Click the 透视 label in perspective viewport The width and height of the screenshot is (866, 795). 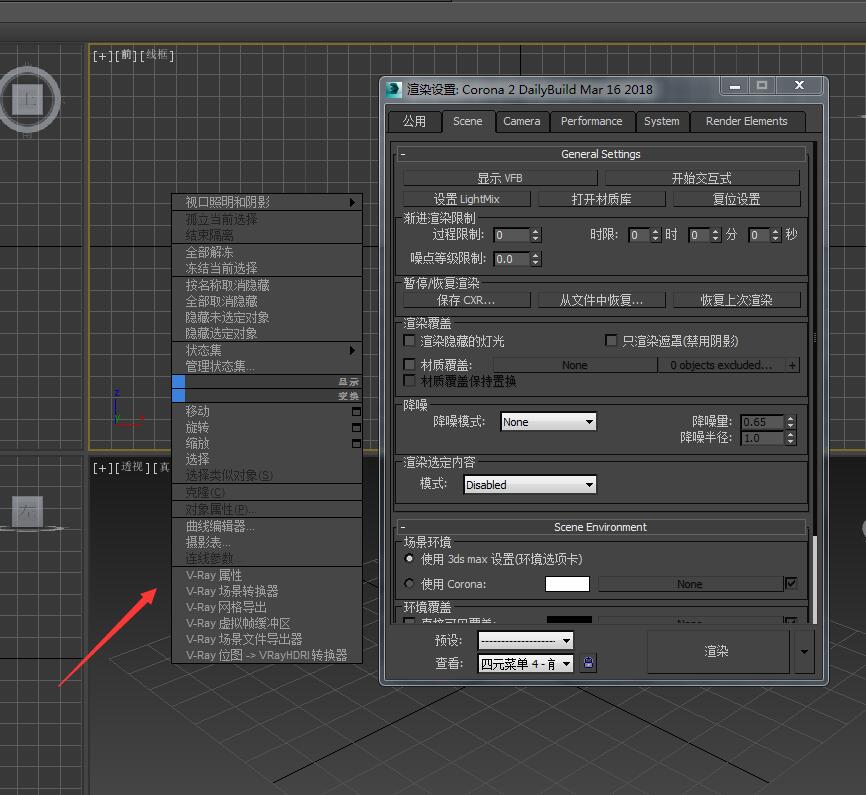pyautogui.click(x=132, y=467)
